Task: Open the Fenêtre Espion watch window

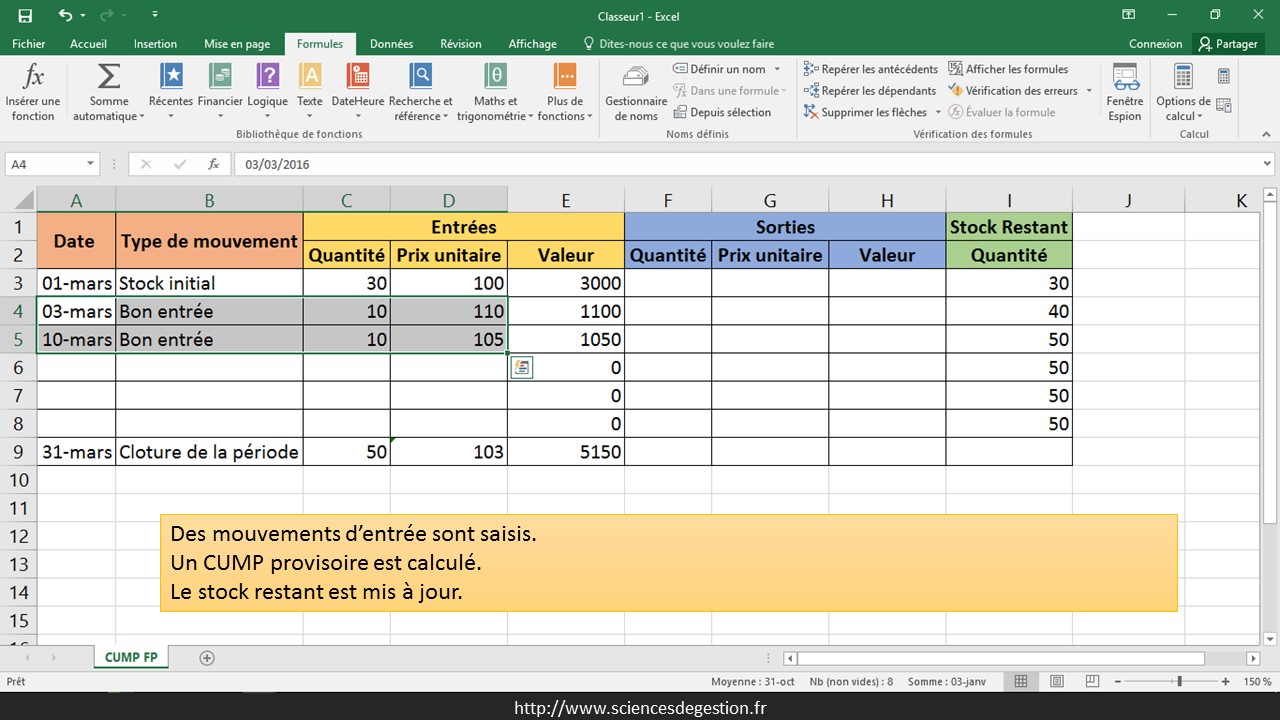Action: (1125, 92)
